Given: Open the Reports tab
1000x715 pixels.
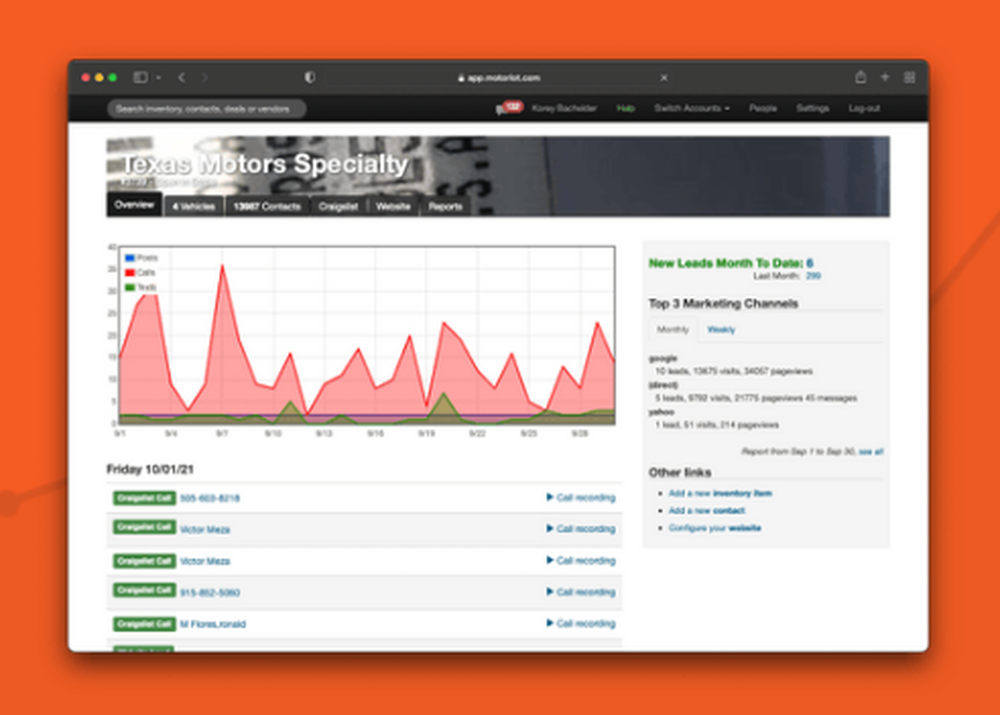Looking at the screenshot, I should coord(445,207).
